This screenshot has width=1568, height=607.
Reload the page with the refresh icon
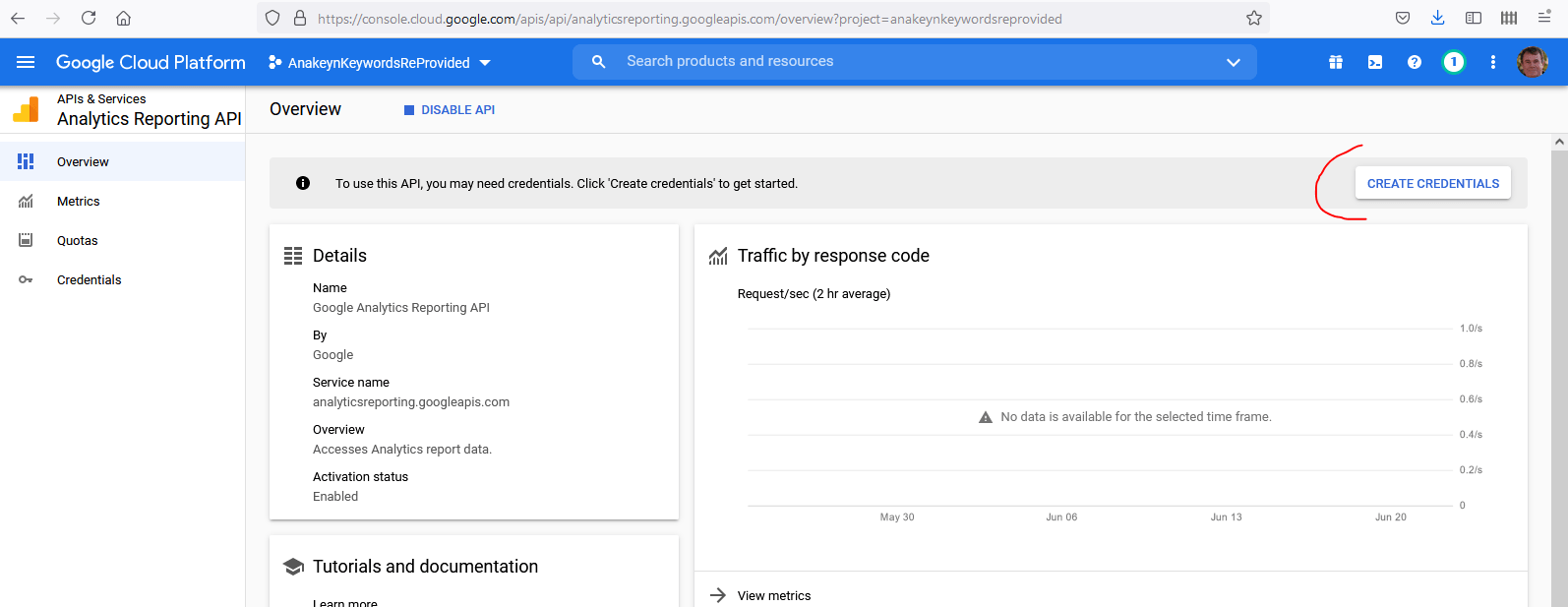coord(89,18)
